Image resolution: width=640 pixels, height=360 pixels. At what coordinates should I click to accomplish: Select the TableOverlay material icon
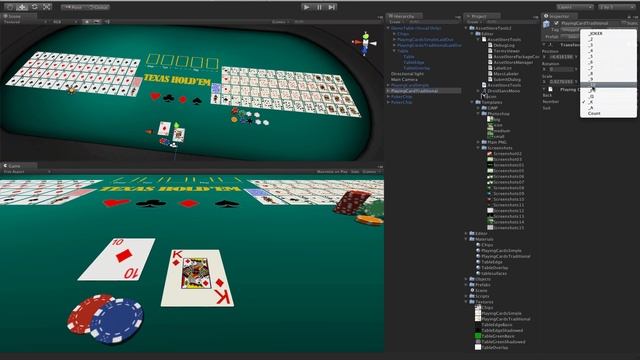pos(478,268)
